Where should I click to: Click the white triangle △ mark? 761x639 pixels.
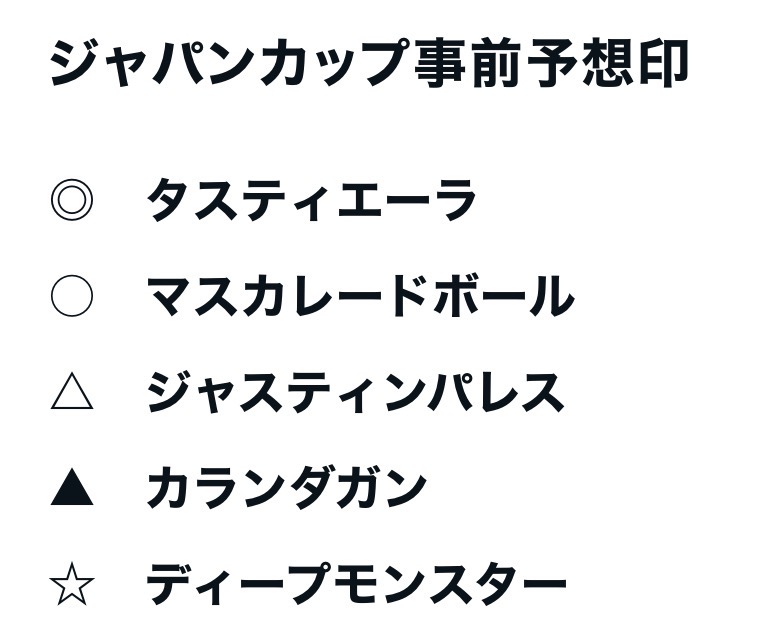pos(71,392)
